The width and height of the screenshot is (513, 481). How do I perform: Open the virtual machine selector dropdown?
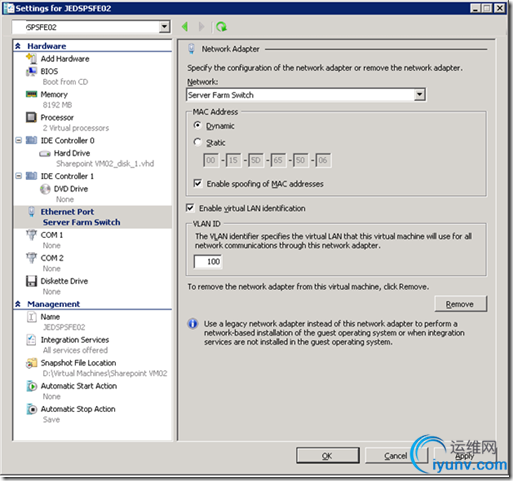click(x=164, y=27)
